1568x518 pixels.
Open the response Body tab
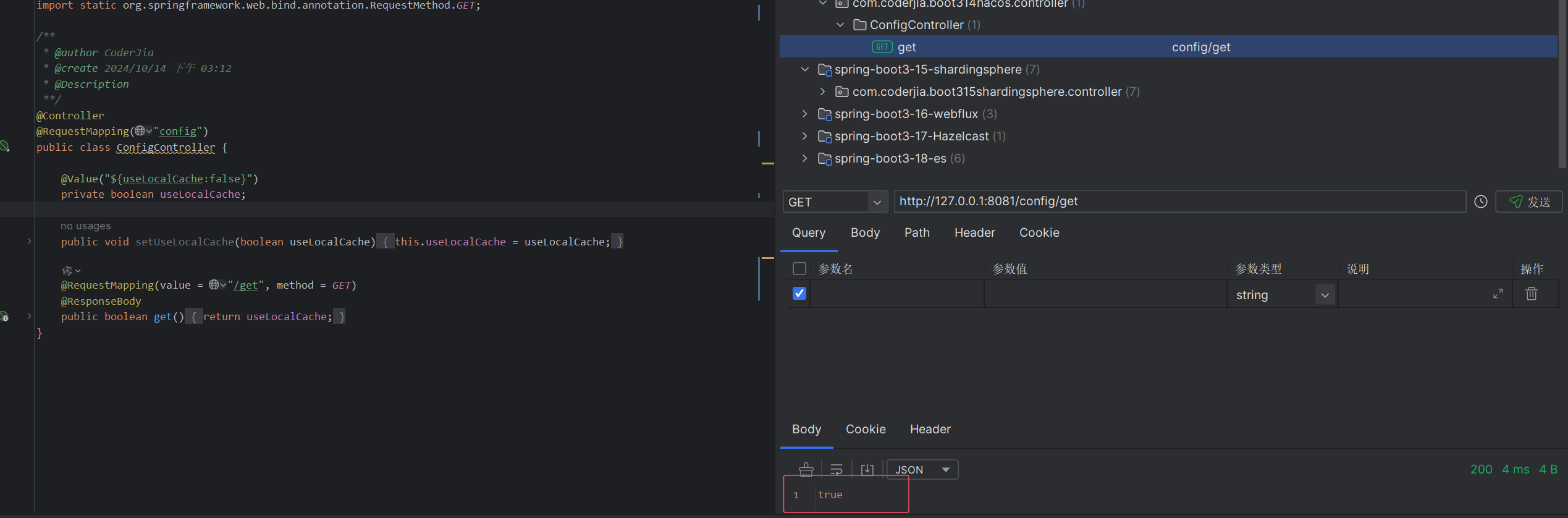point(806,429)
